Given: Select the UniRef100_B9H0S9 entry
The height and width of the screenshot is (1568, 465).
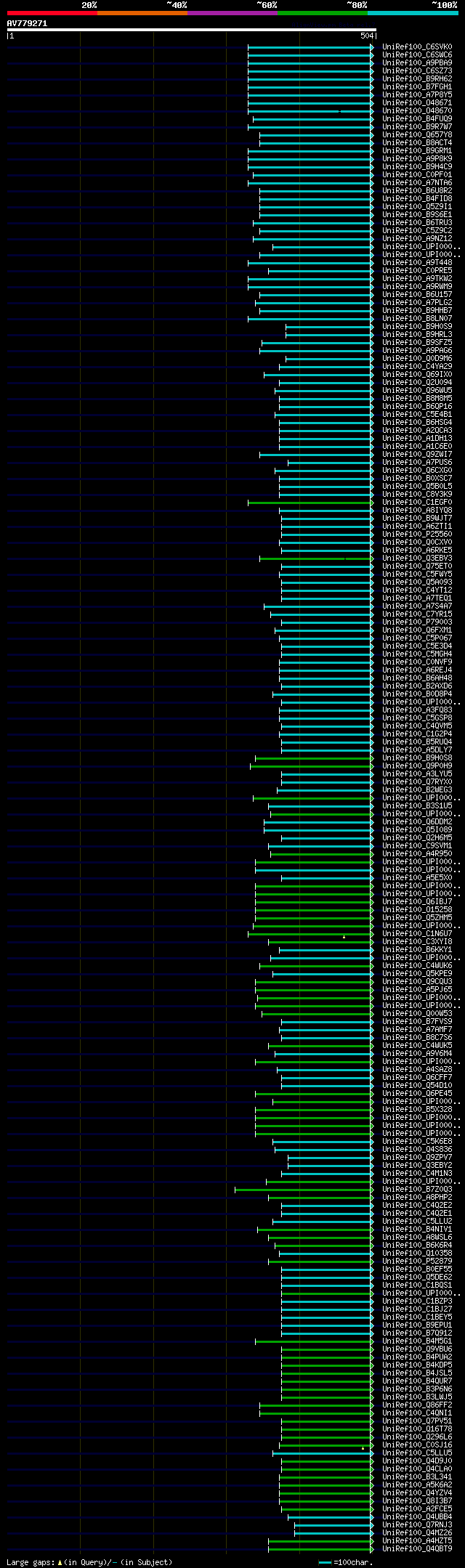Looking at the screenshot, I should [x=417, y=326].
